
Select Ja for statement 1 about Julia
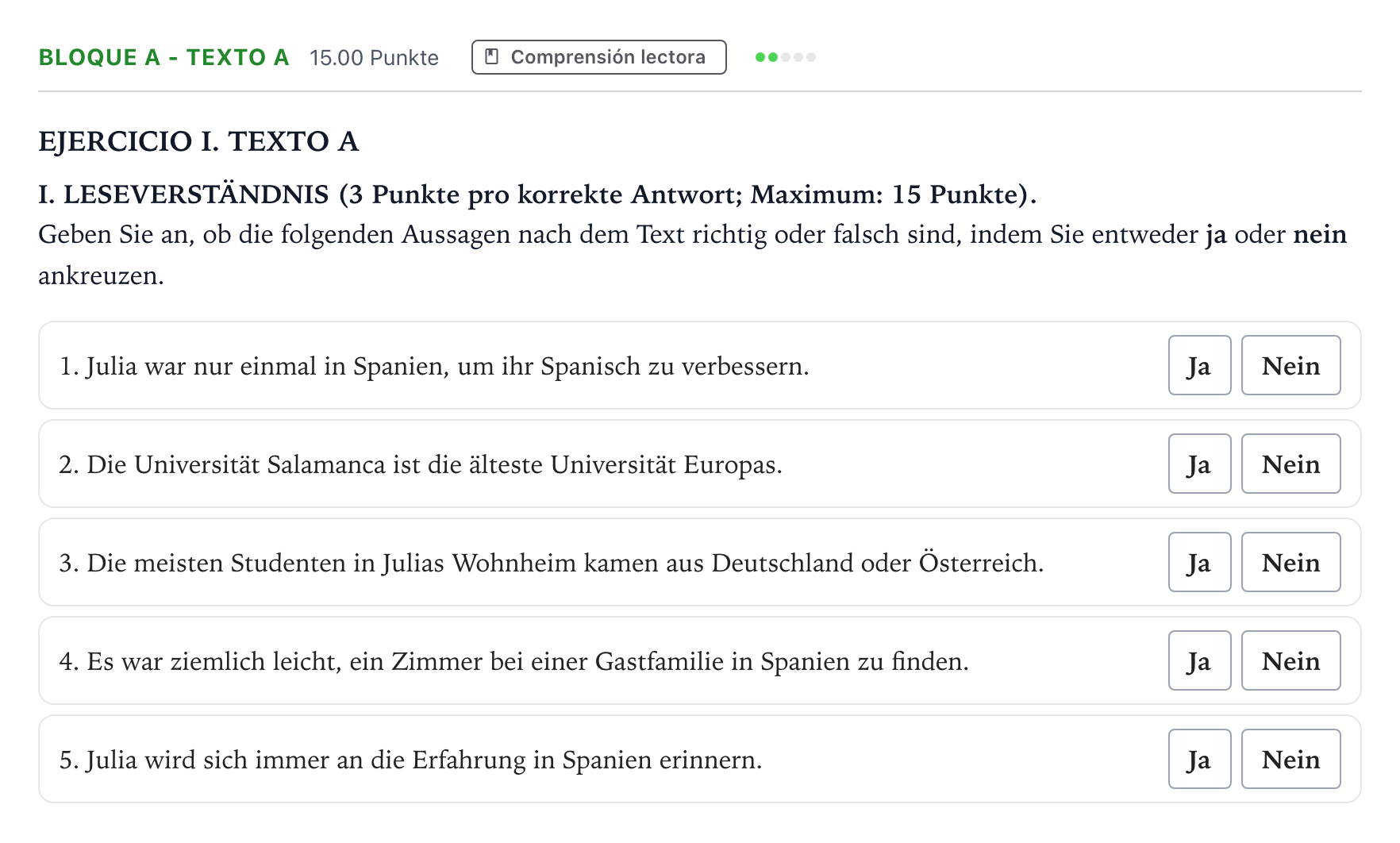1199,365
